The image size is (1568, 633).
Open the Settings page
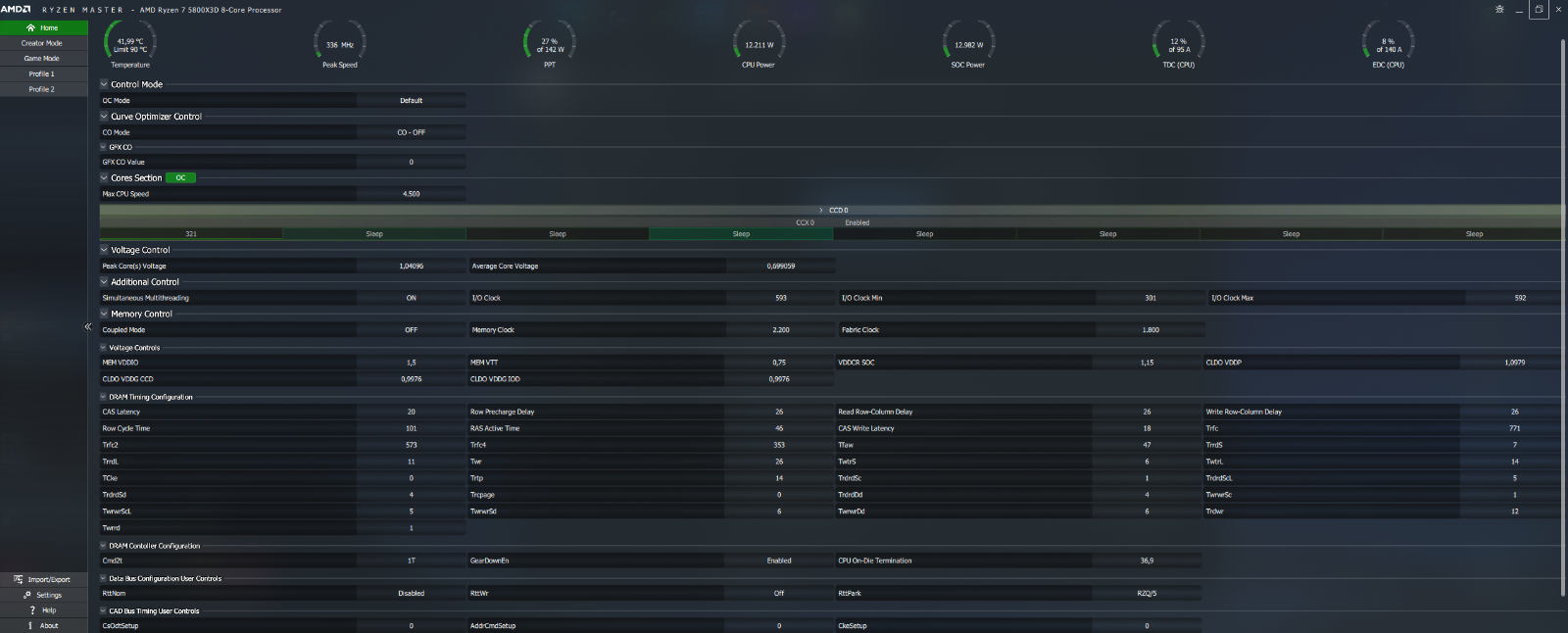44,595
